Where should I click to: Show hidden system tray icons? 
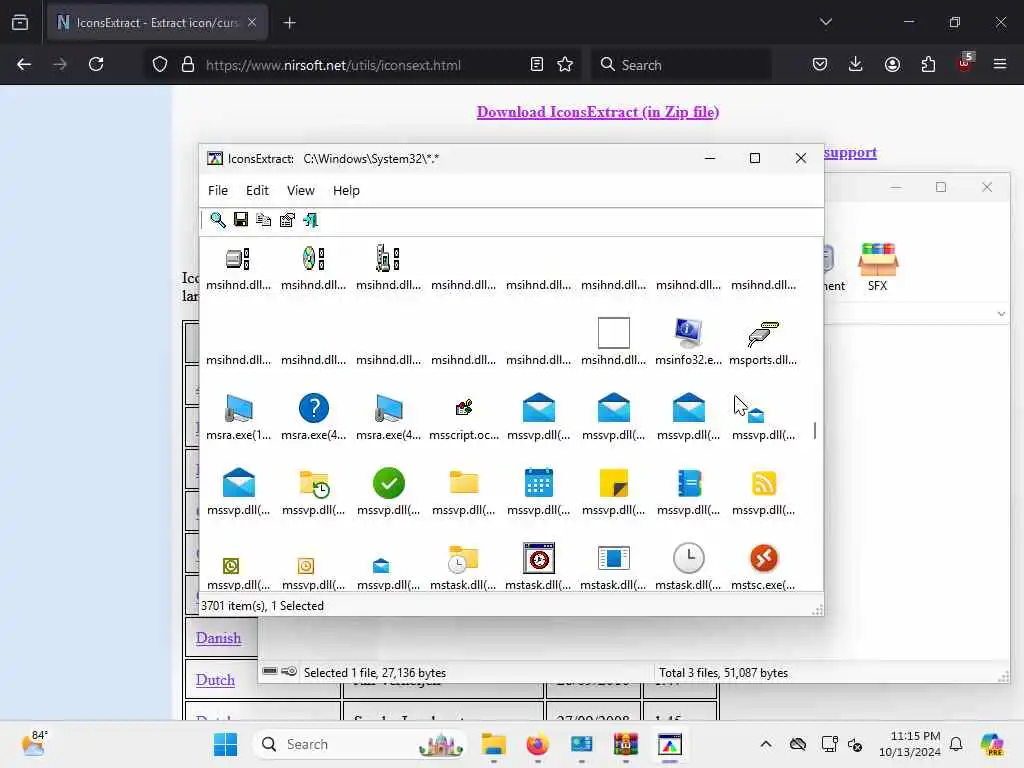[766, 744]
